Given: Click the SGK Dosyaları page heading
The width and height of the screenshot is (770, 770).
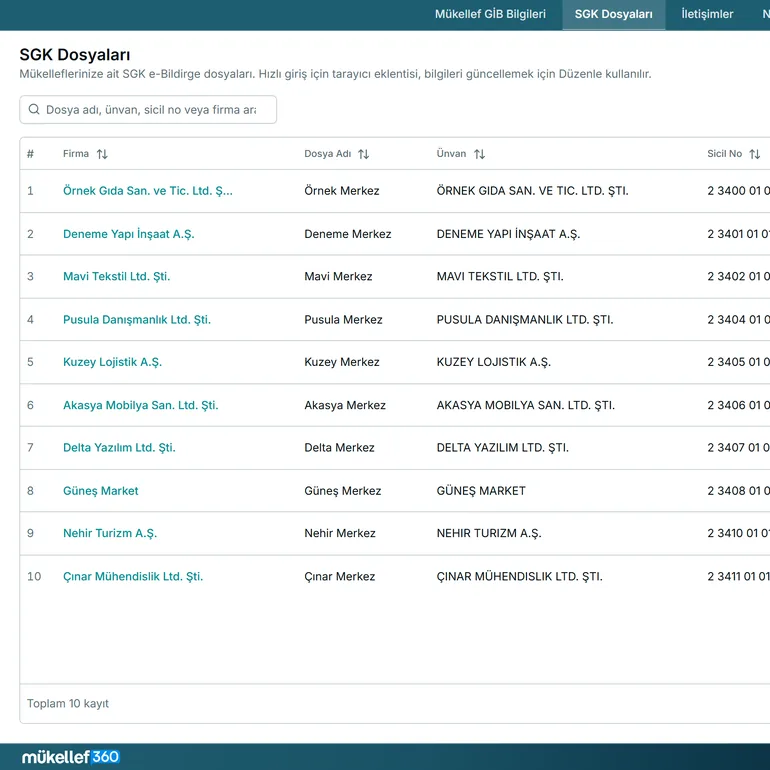Looking at the screenshot, I should pos(75,55).
